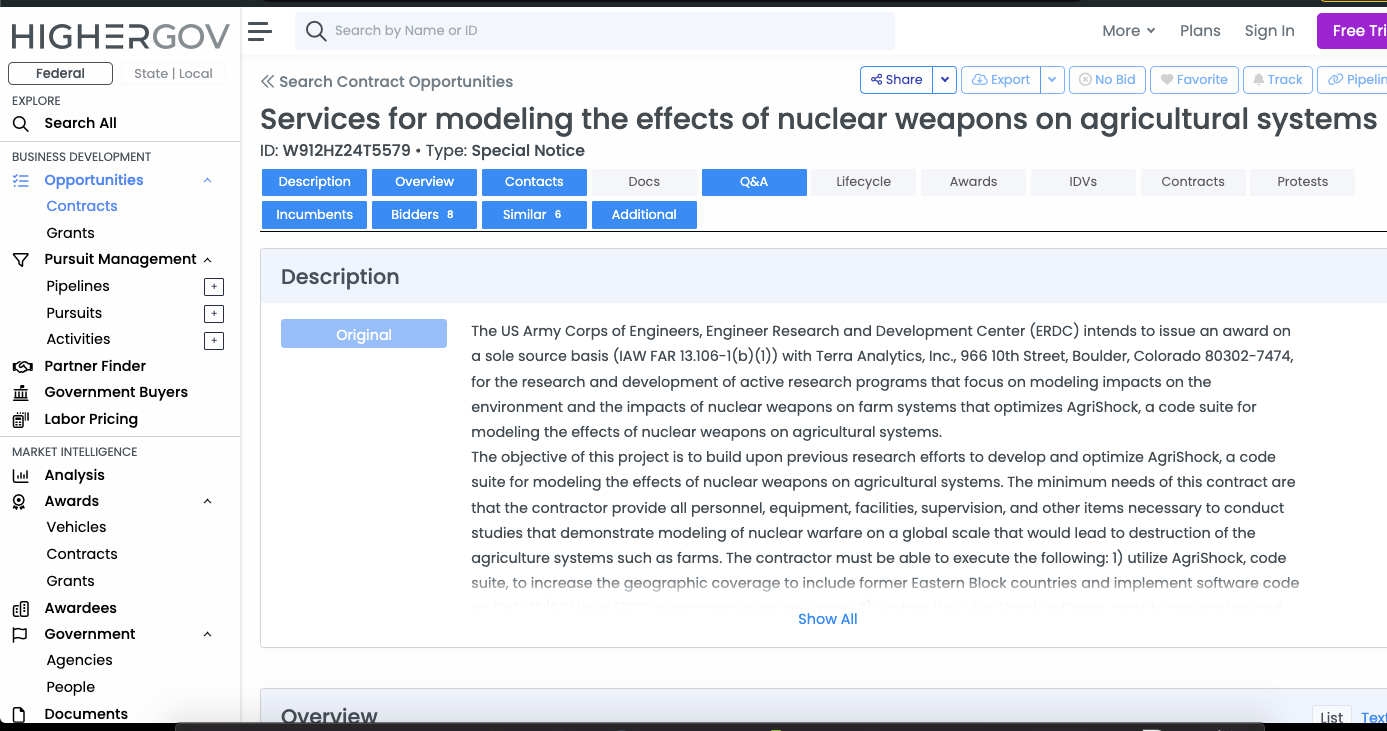Open the Share dropdown arrow

(945, 80)
